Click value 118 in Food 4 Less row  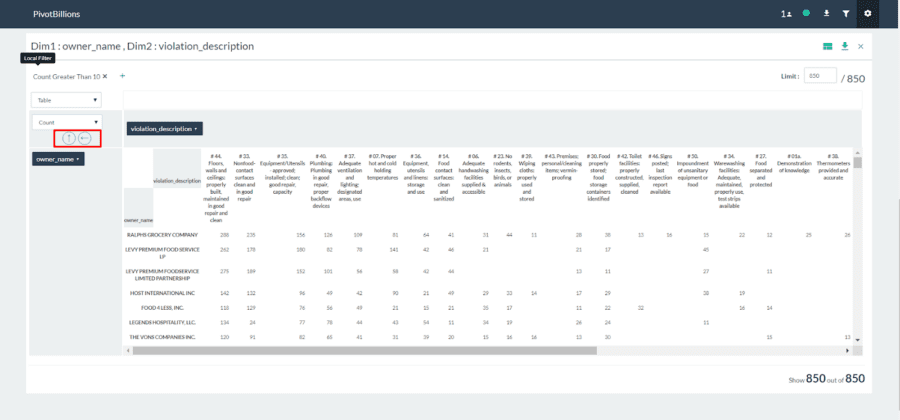(x=224, y=308)
